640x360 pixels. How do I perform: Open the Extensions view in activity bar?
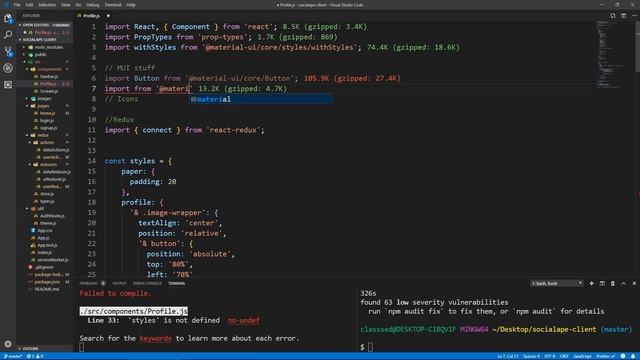8,84
